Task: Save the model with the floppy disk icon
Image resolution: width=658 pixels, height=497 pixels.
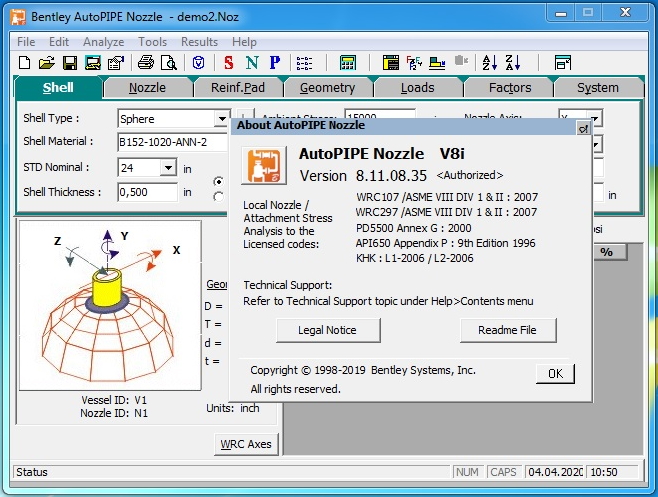Action: 70,63
